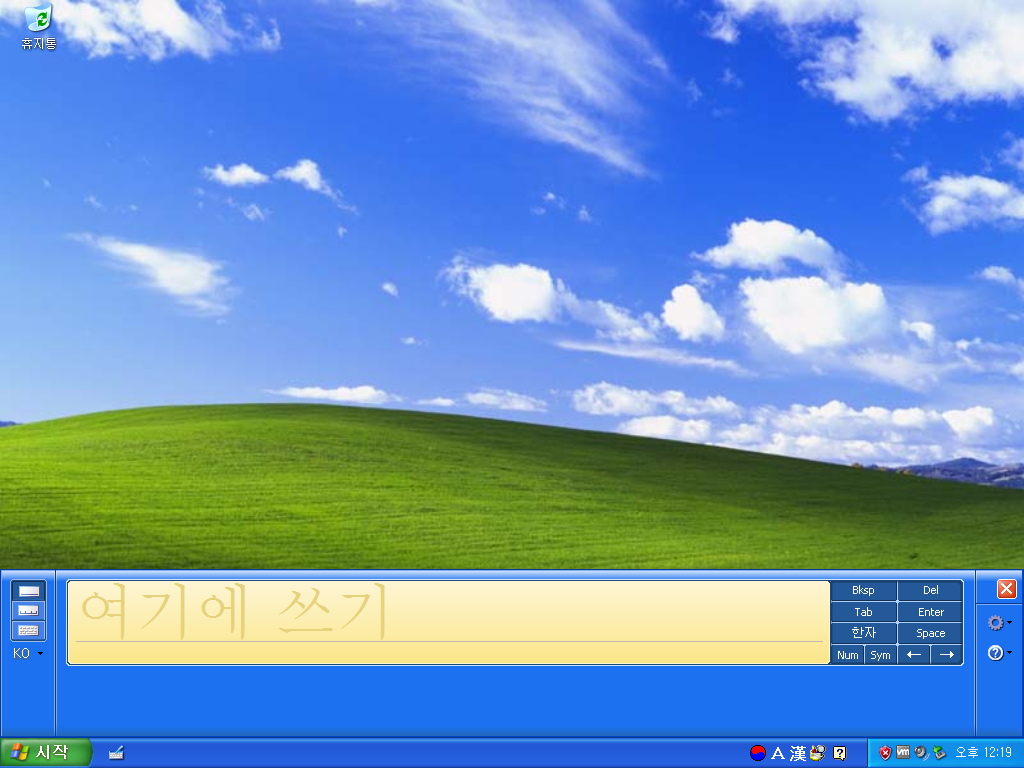Open the 시작 Start menu
Viewport: 1024px width, 768px height.
[46, 753]
